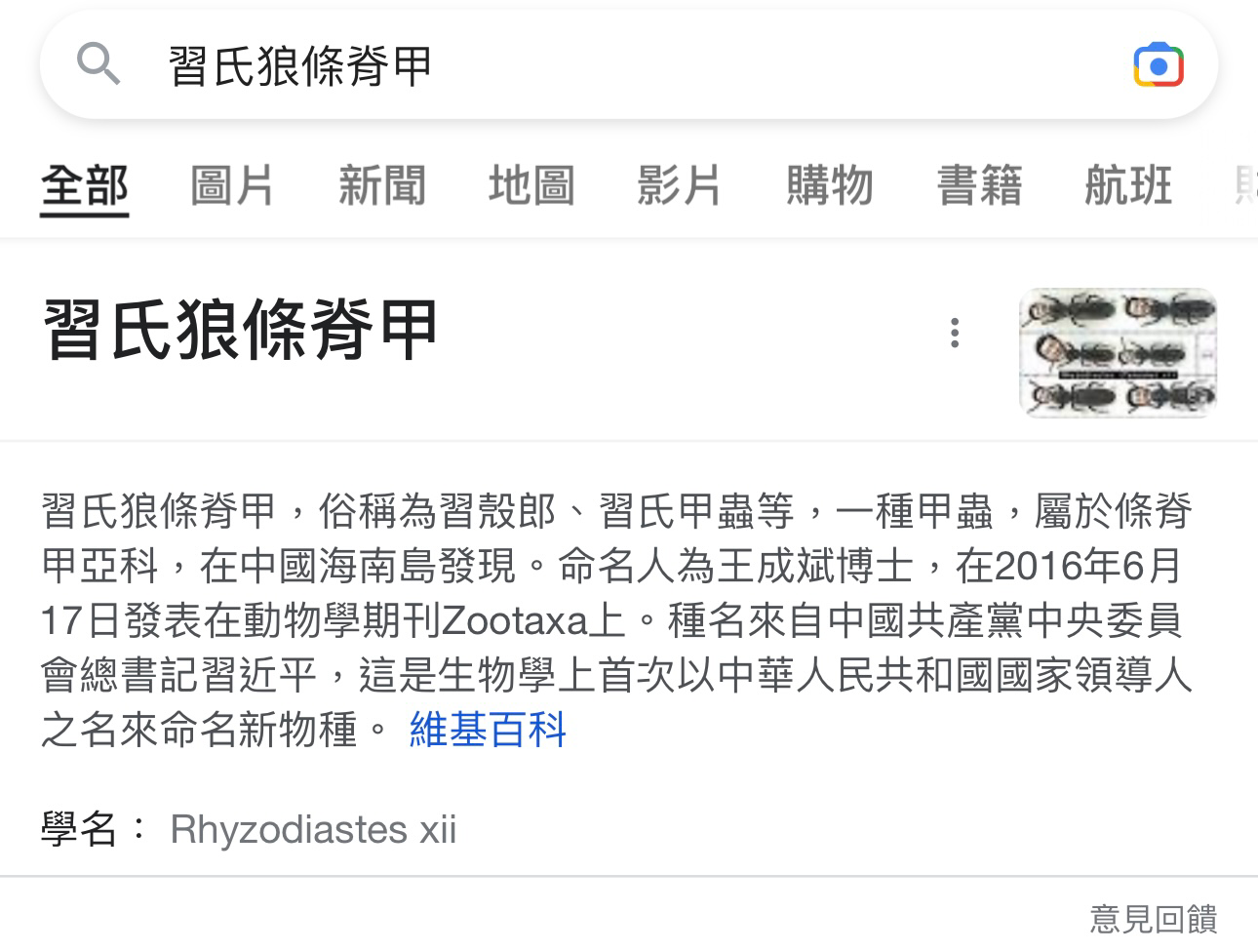Image resolution: width=1258 pixels, height=952 pixels.
Task: Click the beetle description paragraph
Action: click(x=616, y=620)
